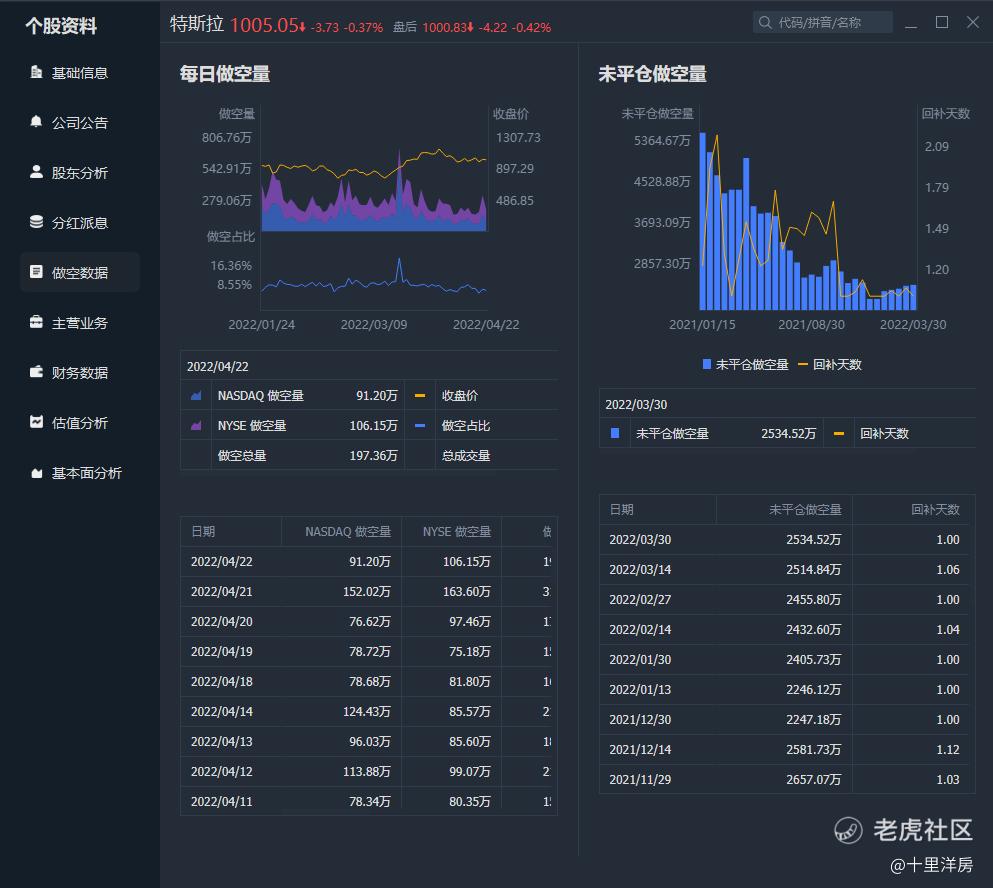This screenshot has height=888, width=993.
Task: Click the 2022/04/13 date cell
Action: (x=222, y=742)
